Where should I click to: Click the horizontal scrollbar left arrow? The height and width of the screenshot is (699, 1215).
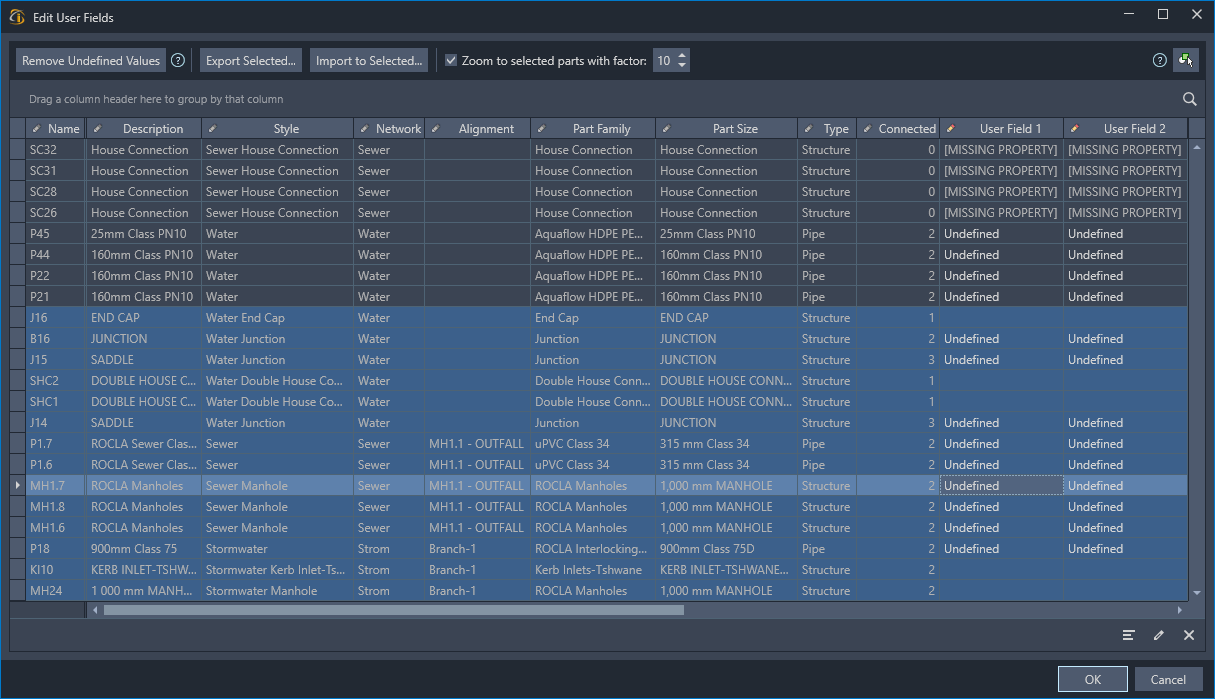[94, 610]
